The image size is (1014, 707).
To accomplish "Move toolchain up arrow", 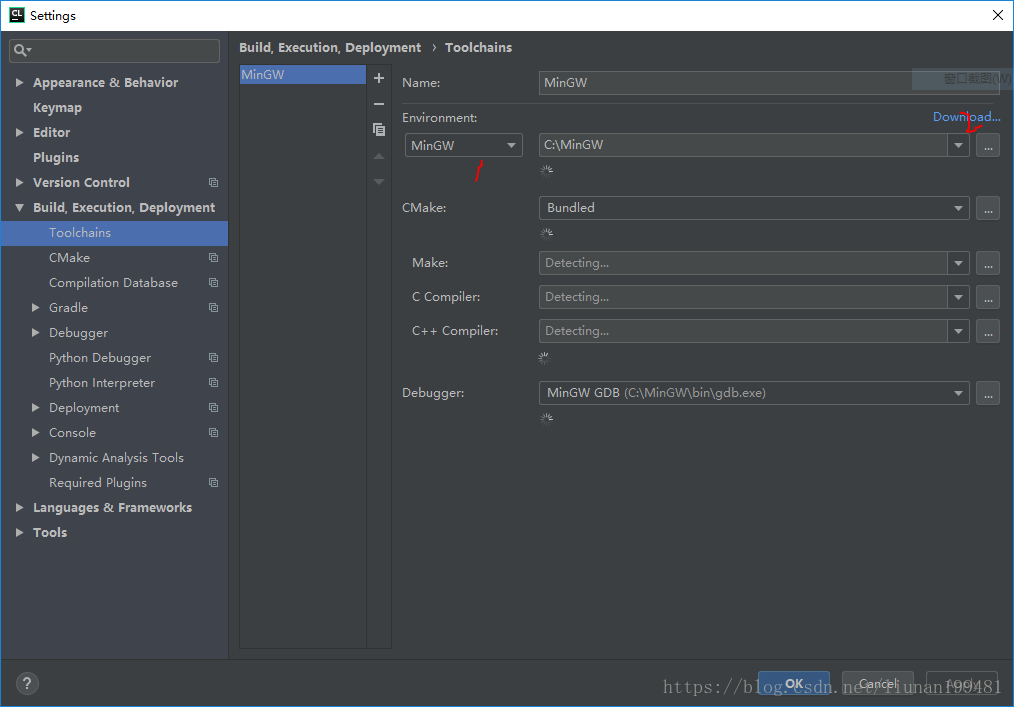I will (x=379, y=157).
